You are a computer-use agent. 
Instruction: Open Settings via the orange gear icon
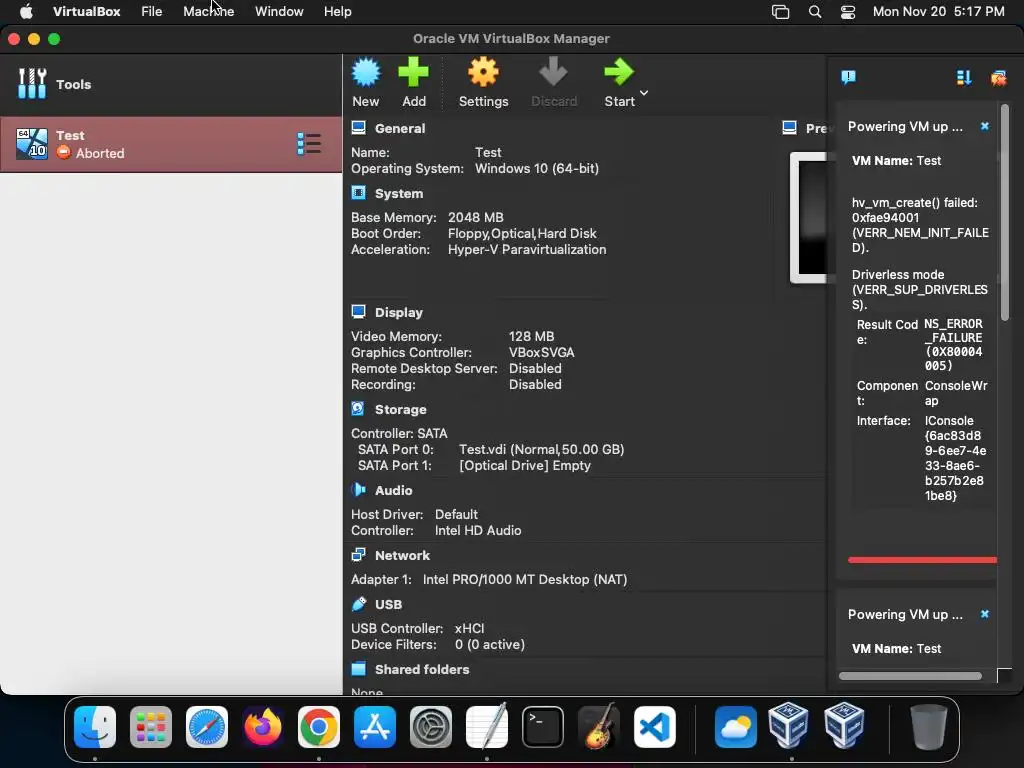tap(483, 72)
